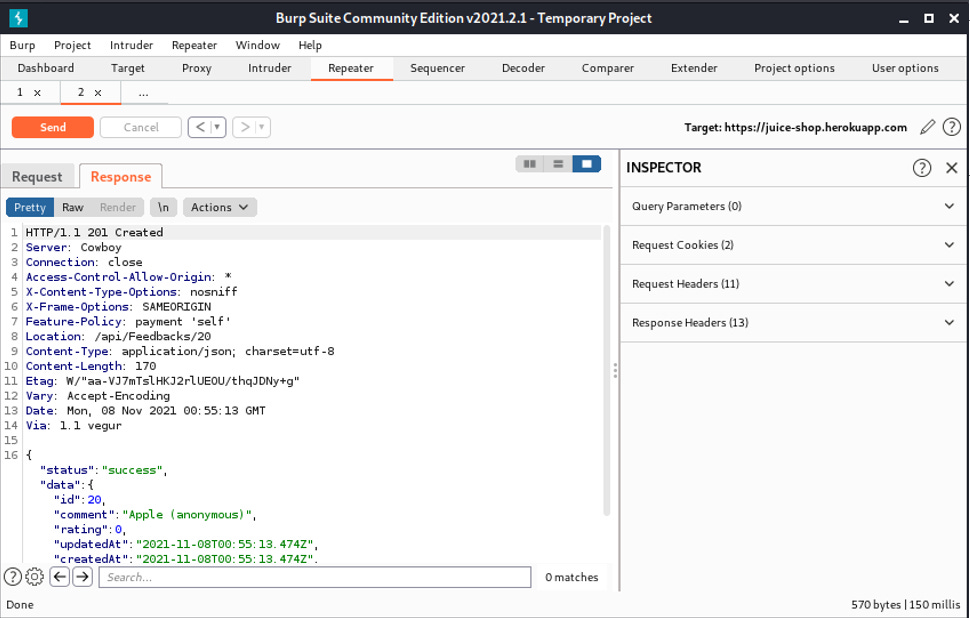This screenshot has height=618, width=970.
Task: Close Repeater tab 2
Action: click(x=98, y=93)
